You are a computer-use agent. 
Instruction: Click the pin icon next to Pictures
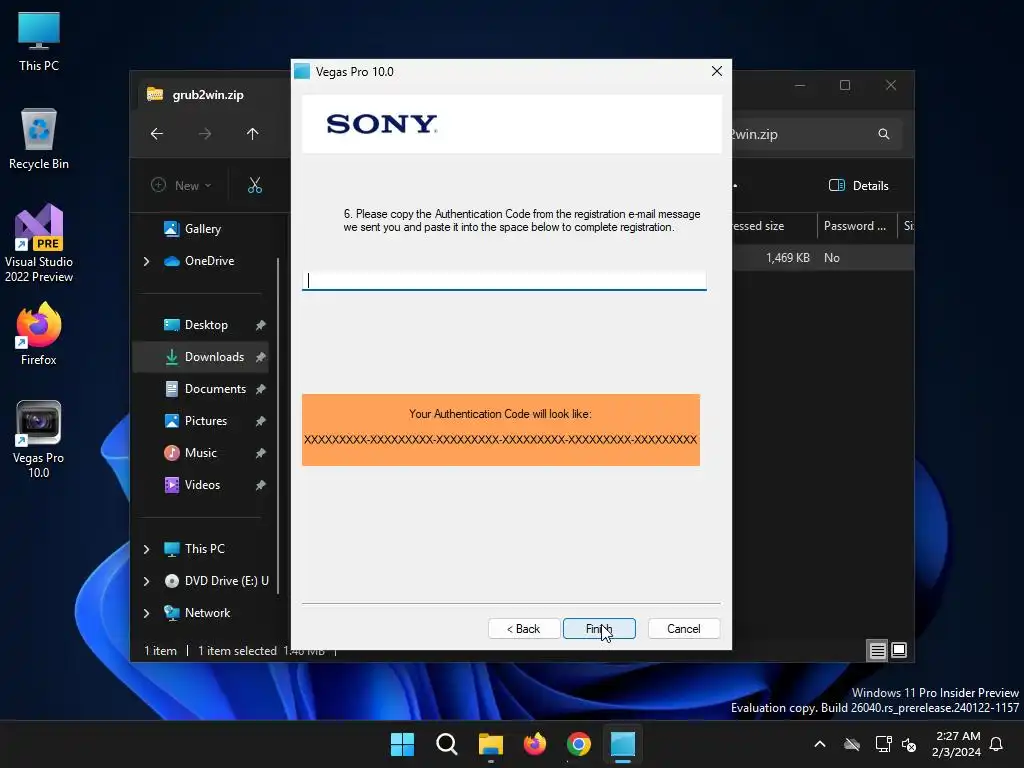261,421
